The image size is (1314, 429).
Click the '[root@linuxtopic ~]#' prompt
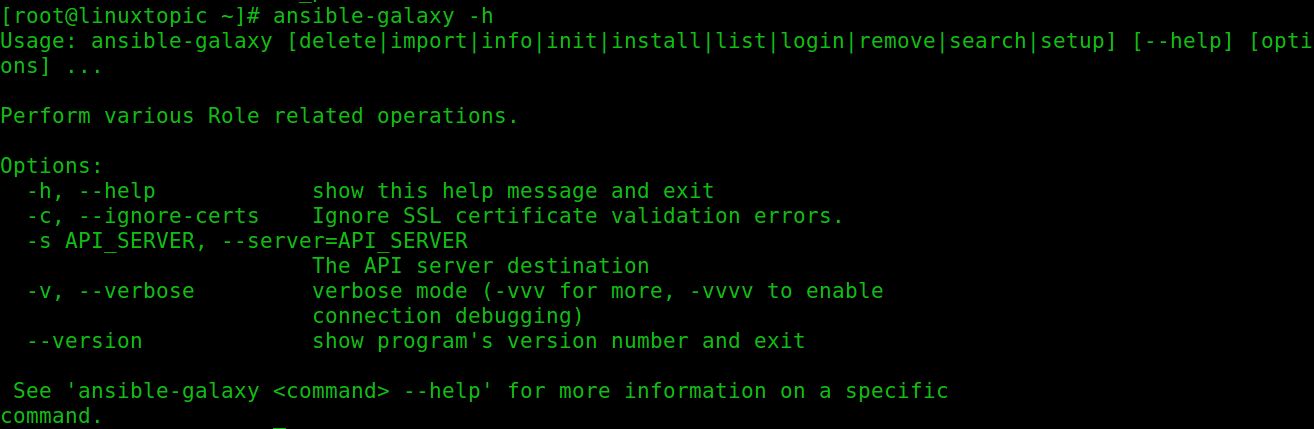click(131, 16)
